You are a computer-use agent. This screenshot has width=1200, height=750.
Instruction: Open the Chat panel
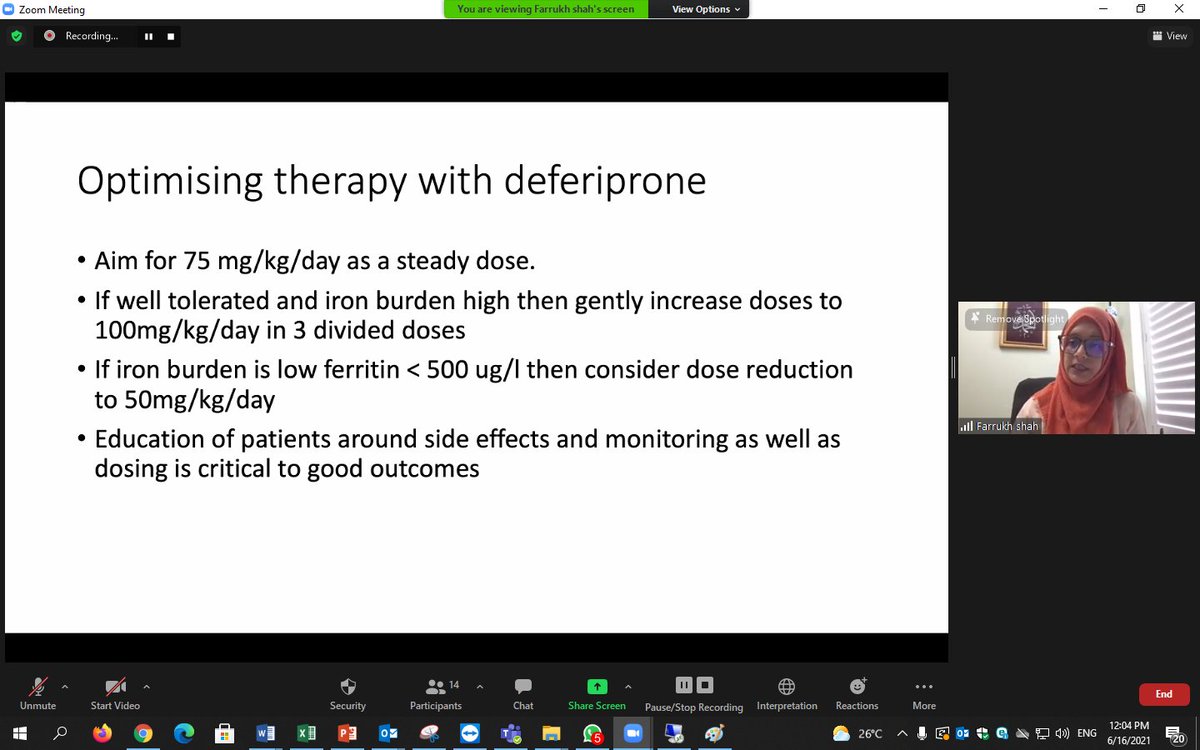523,692
